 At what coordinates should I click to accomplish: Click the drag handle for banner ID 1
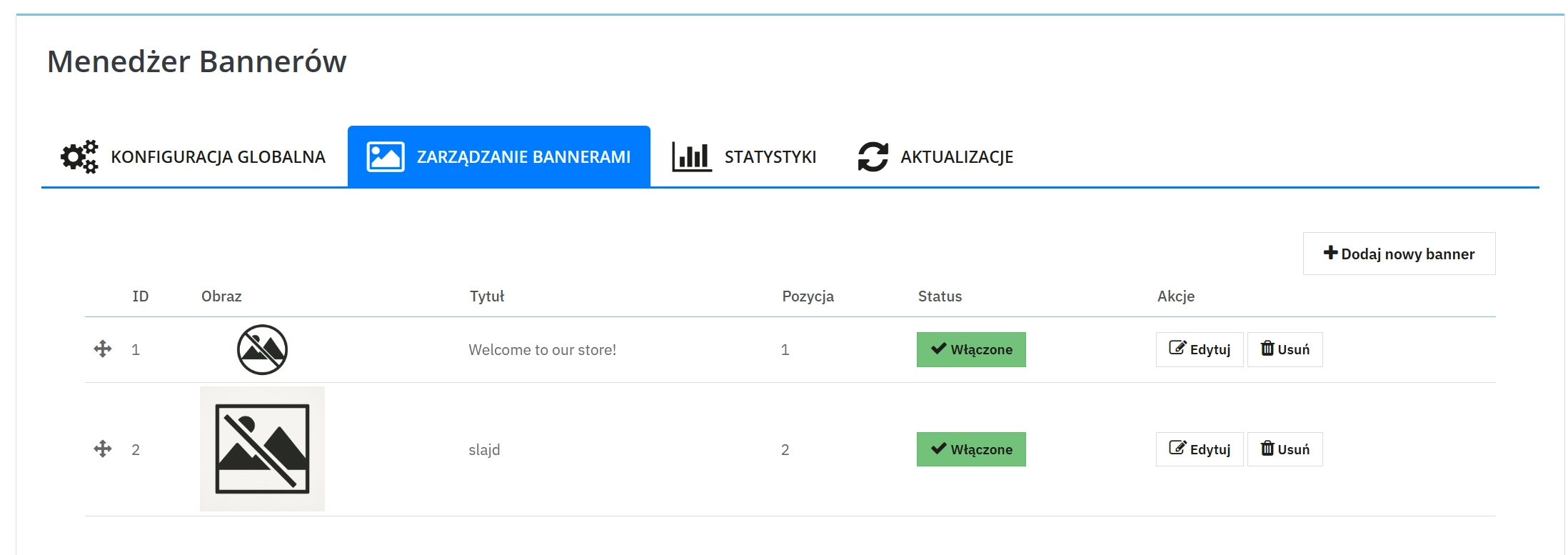[x=102, y=349]
